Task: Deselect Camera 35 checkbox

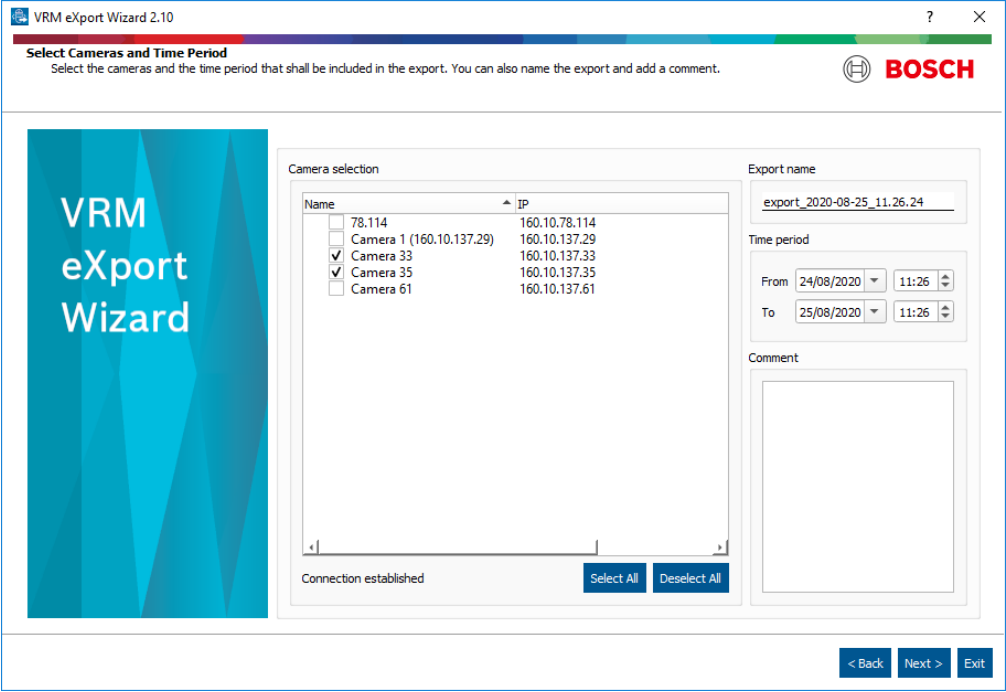Action: [x=337, y=273]
